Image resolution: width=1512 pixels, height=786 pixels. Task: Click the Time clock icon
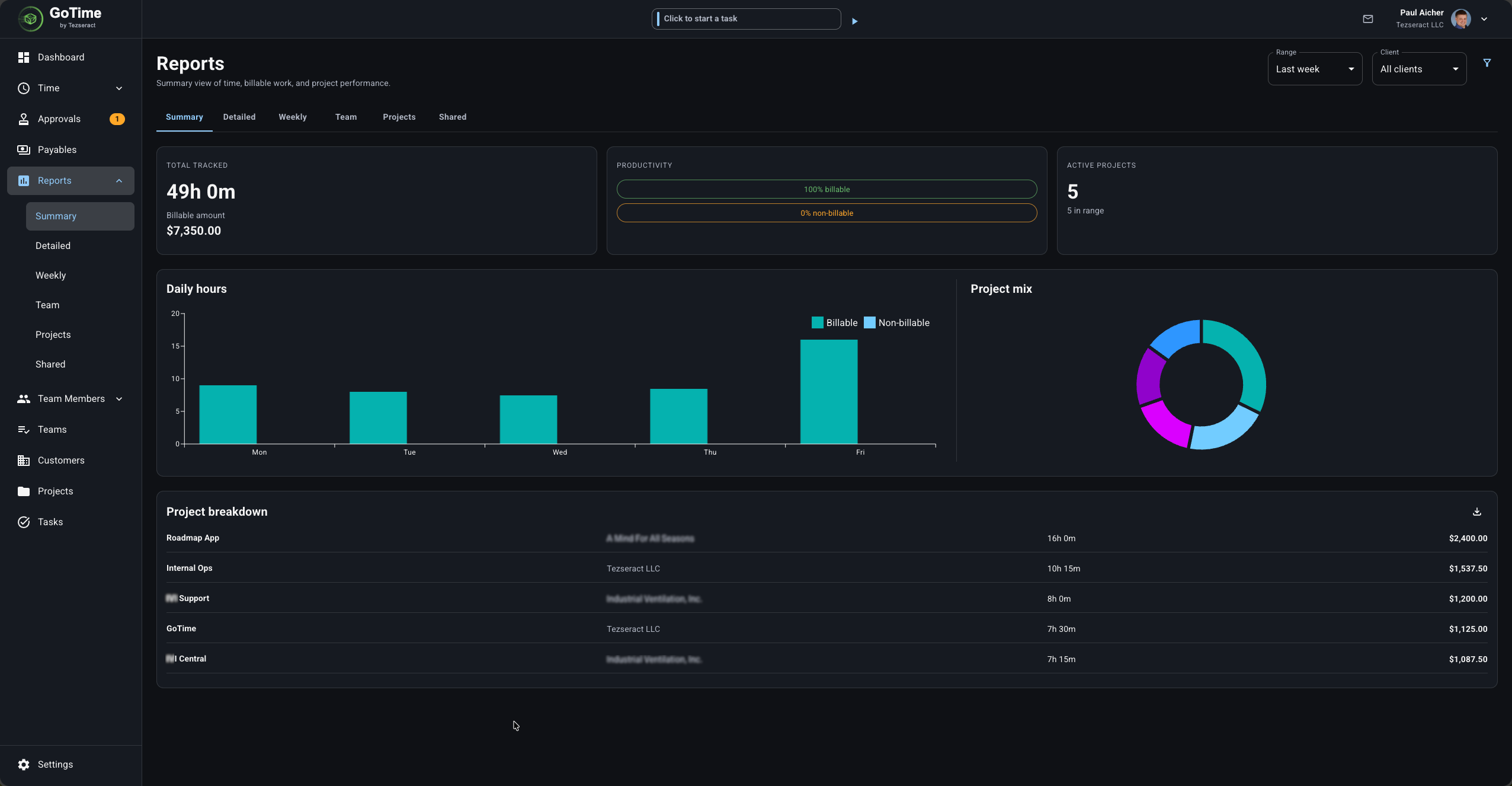(24, 88)
